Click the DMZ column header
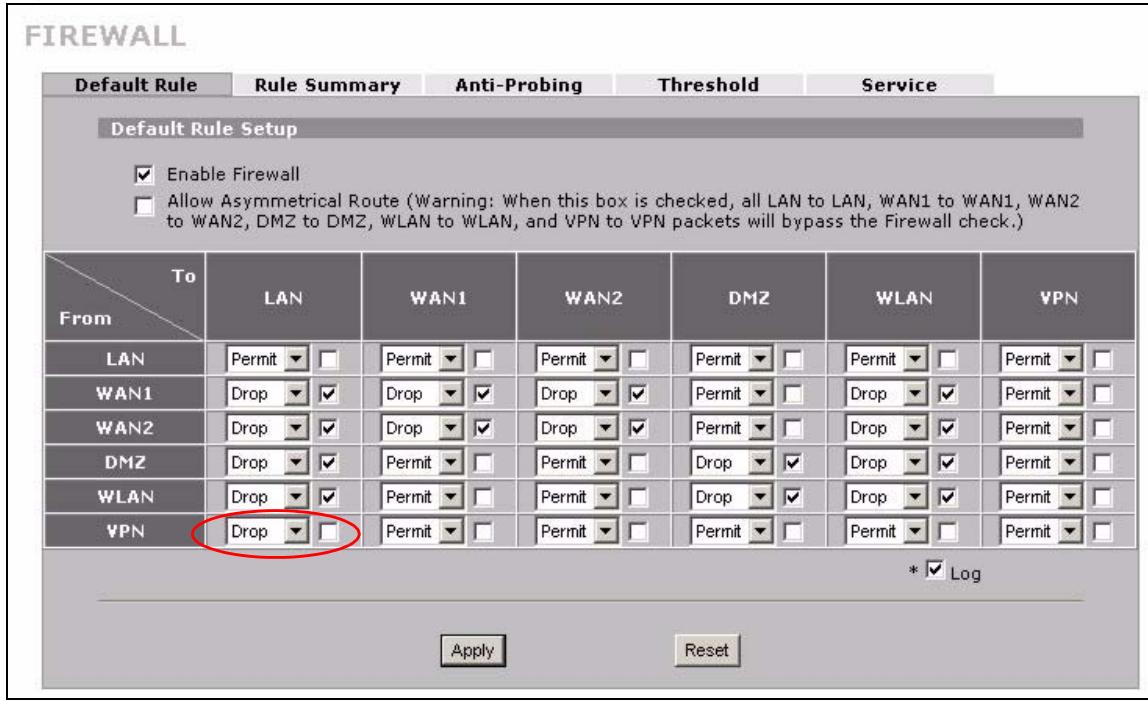The width and height of the screenshot is (1148, 701). [748, 297]
